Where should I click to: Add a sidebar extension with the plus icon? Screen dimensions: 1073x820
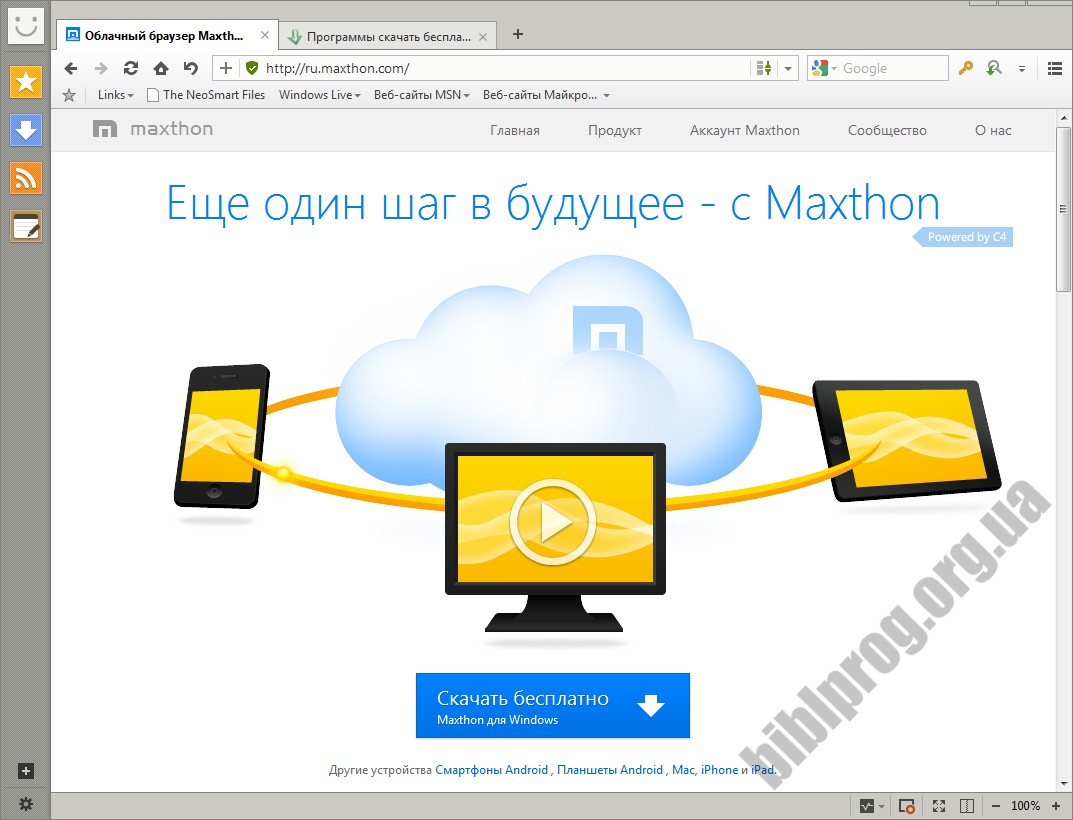[25, 771]
